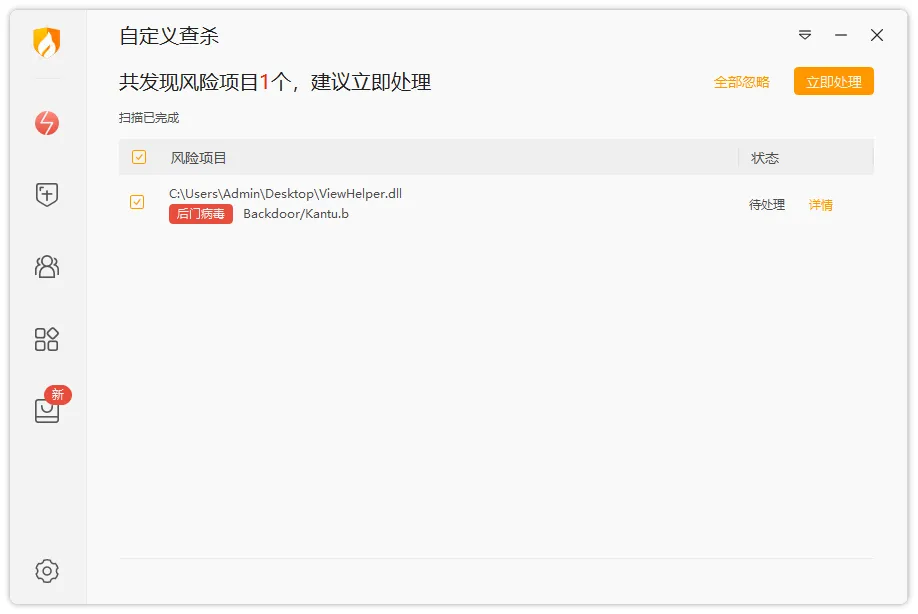Click 立即处理 button

[834, 81]
